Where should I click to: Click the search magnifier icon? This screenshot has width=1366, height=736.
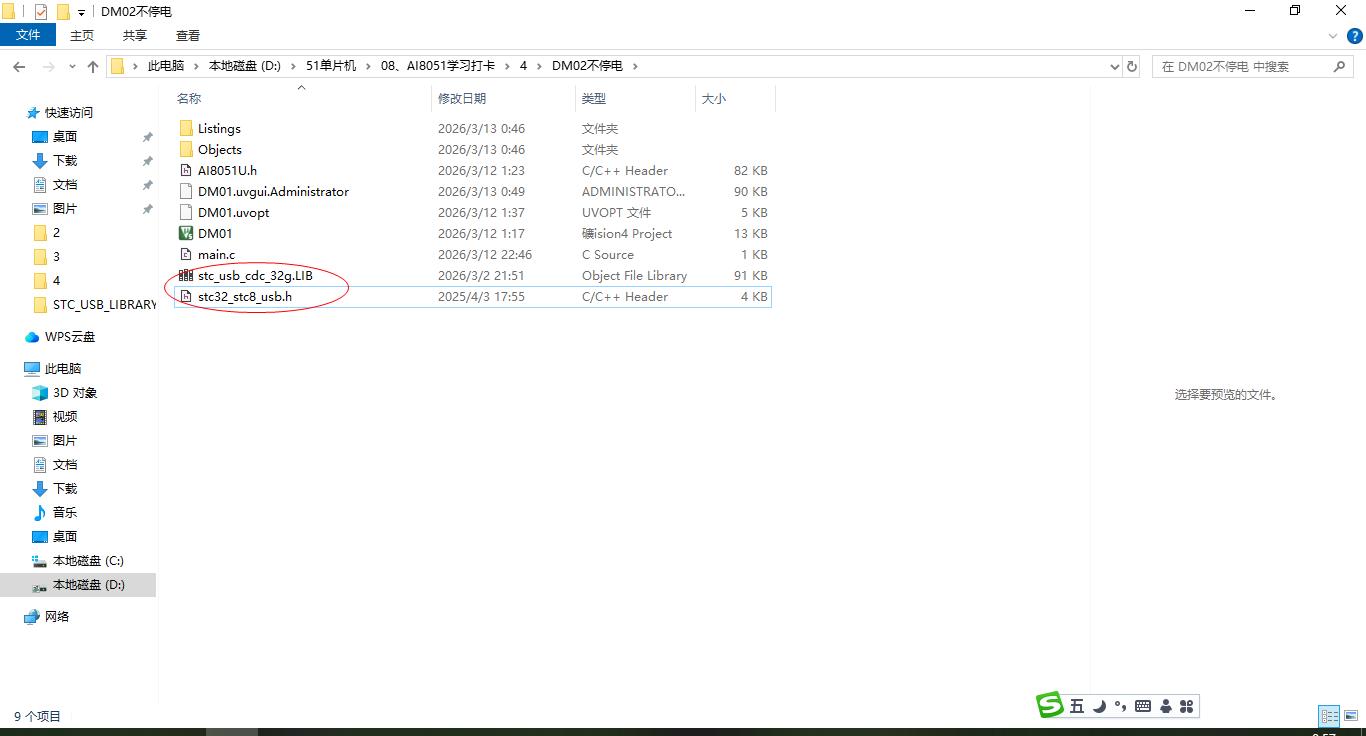coord(1340,66)
